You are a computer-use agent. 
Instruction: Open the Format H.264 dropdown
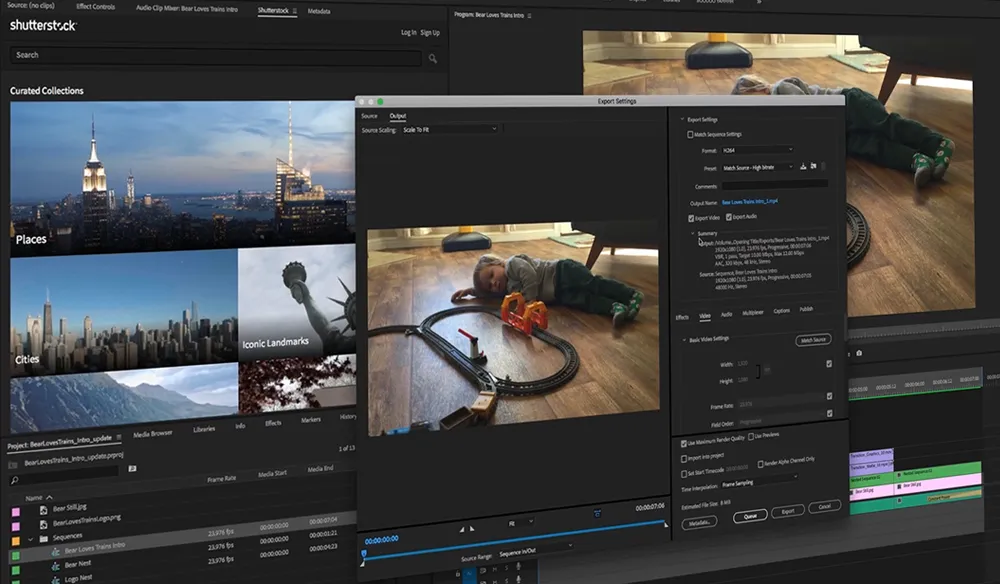[757, 150]
